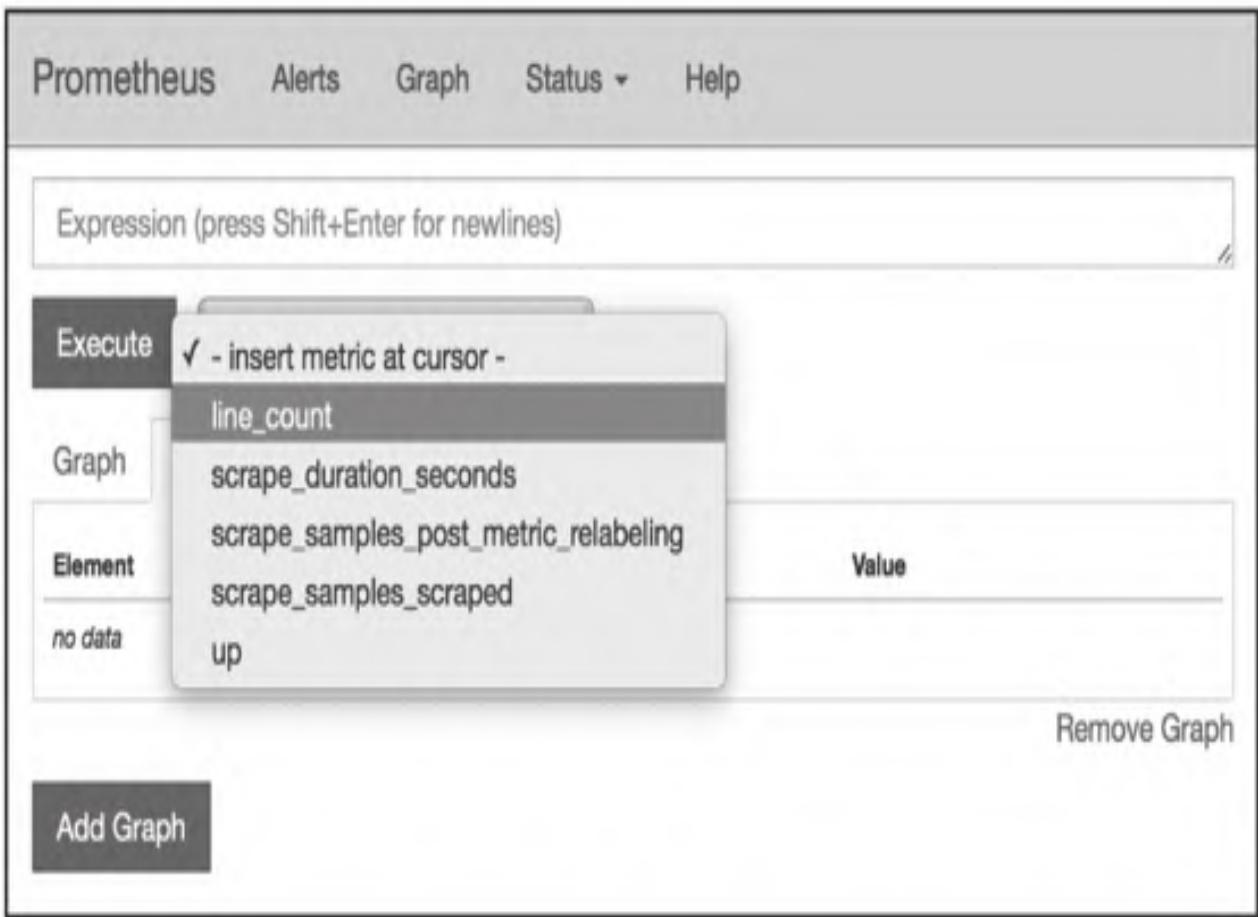
Task: Pick scrape_samples_post_metric_relabeling from the list
Action: point(447,535)
